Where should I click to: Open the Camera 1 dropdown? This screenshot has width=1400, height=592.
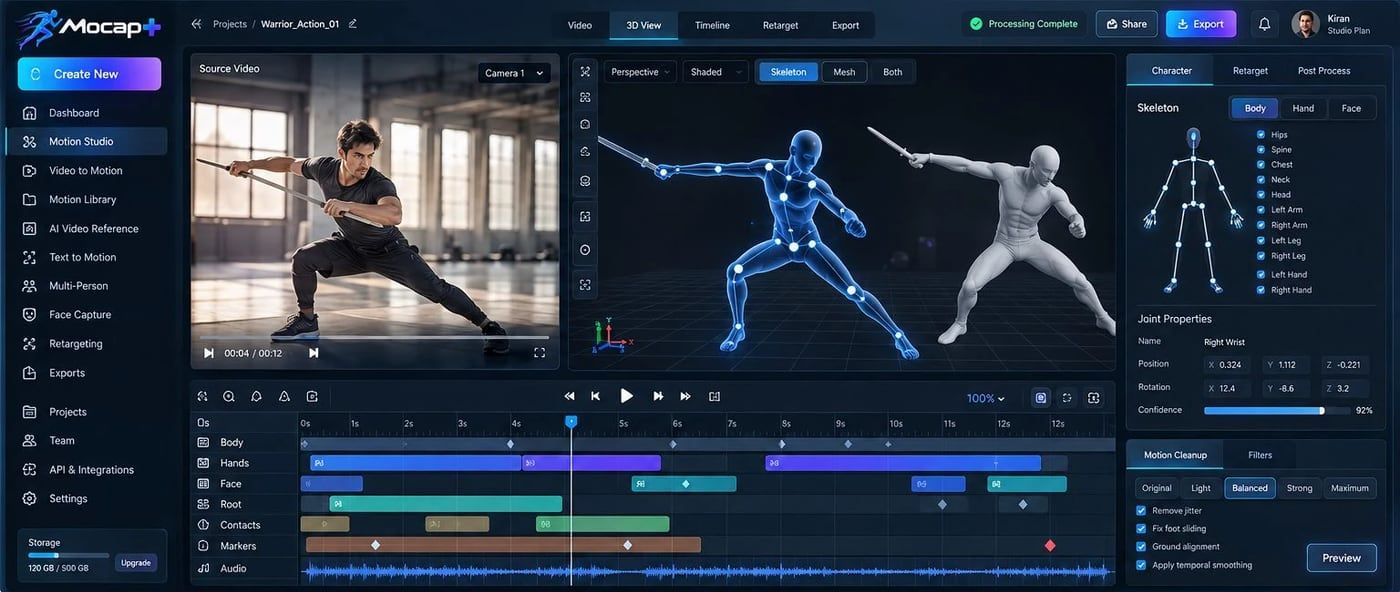[514, 73]
